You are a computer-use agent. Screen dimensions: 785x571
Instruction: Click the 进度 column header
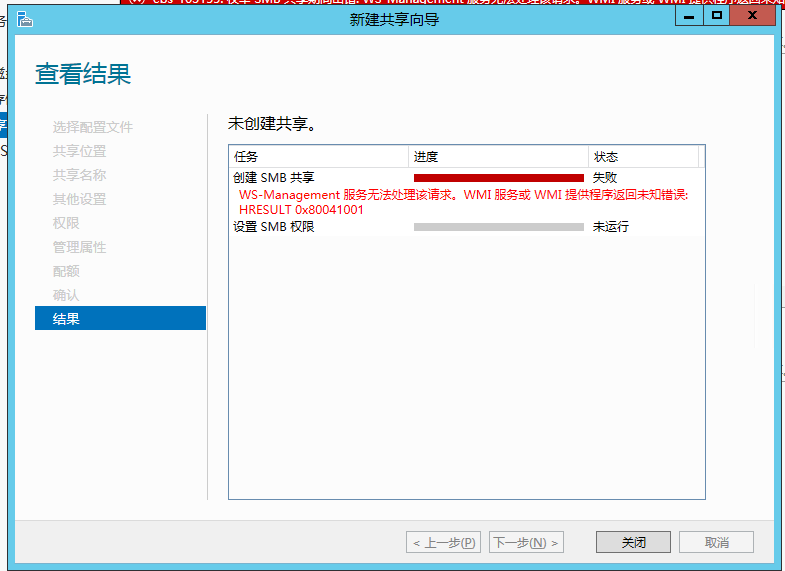499,157
